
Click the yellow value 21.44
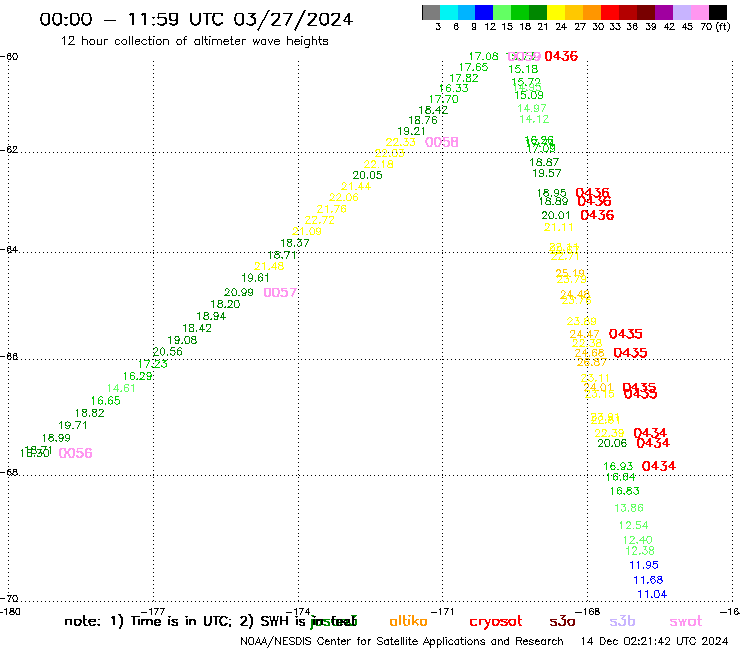click(356, 186)
